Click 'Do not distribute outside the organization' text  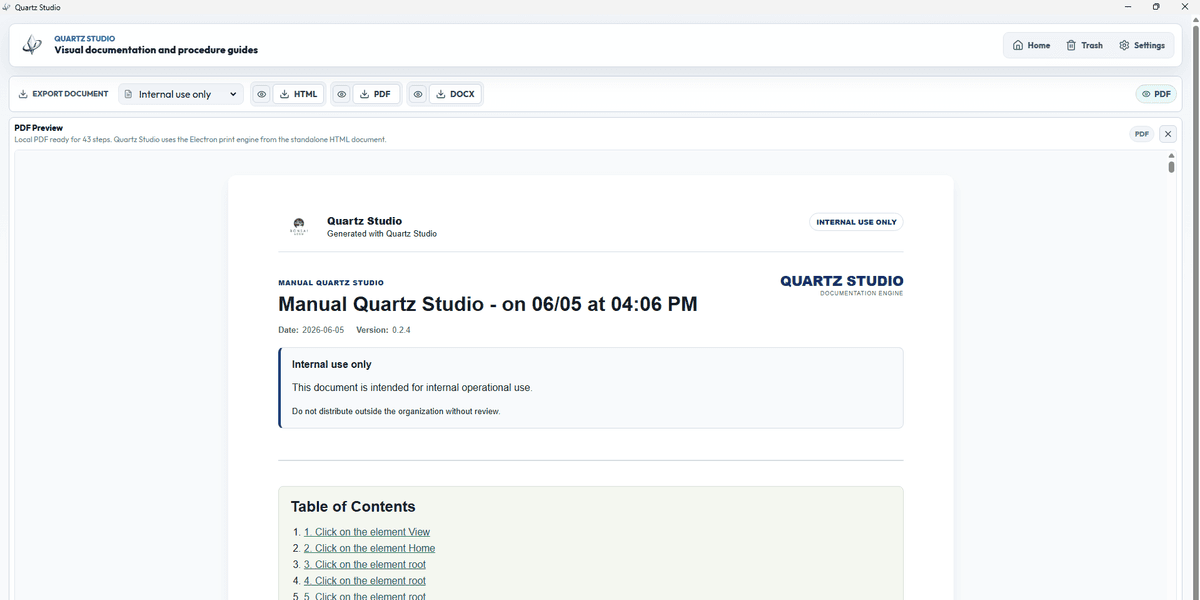(396, 411)
